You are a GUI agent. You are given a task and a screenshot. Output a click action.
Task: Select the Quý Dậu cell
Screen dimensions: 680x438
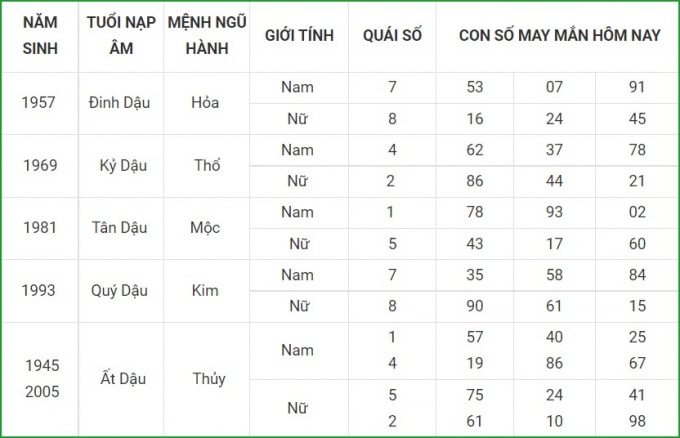[119, 291]
